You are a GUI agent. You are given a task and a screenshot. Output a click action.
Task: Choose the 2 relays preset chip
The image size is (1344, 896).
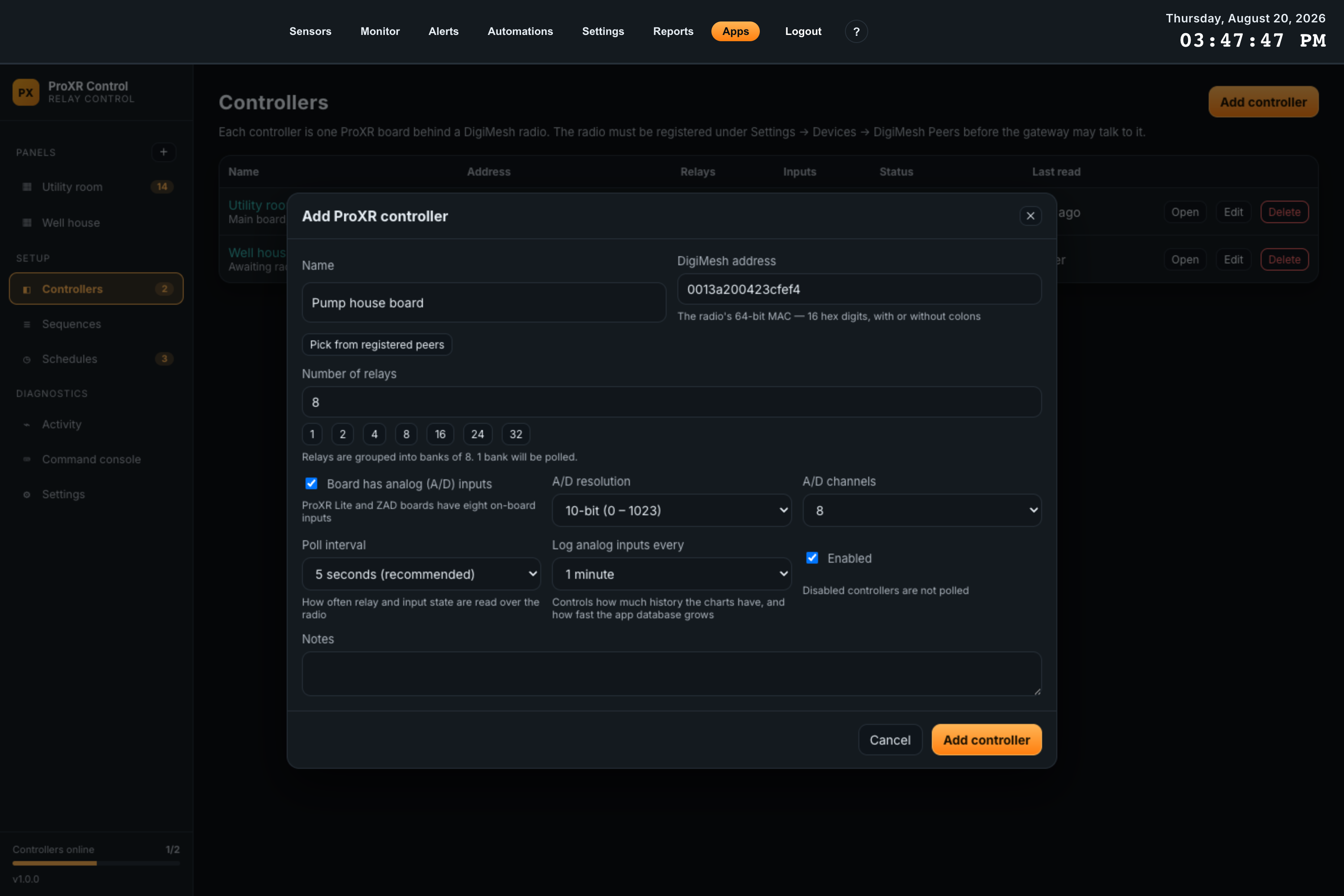coord(343,434)
